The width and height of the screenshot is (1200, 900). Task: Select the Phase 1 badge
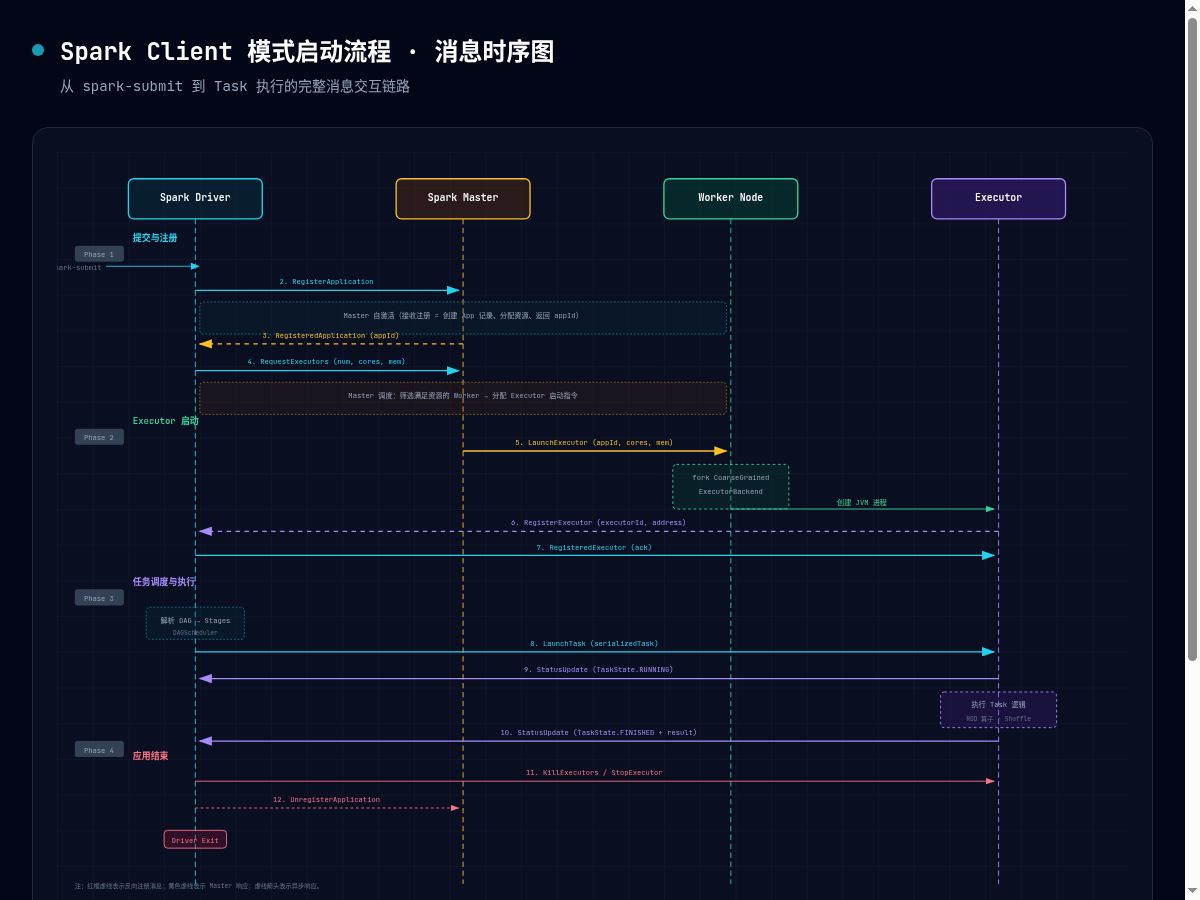(x=99, y=254)
